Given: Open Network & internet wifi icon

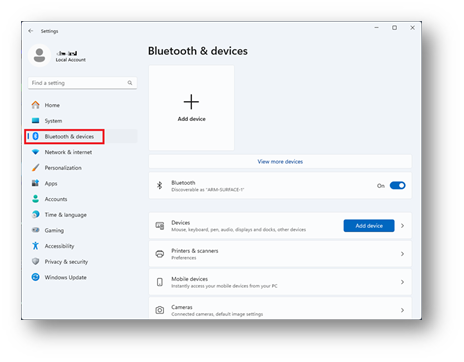Looking at the screenshot, I should 35,152.
